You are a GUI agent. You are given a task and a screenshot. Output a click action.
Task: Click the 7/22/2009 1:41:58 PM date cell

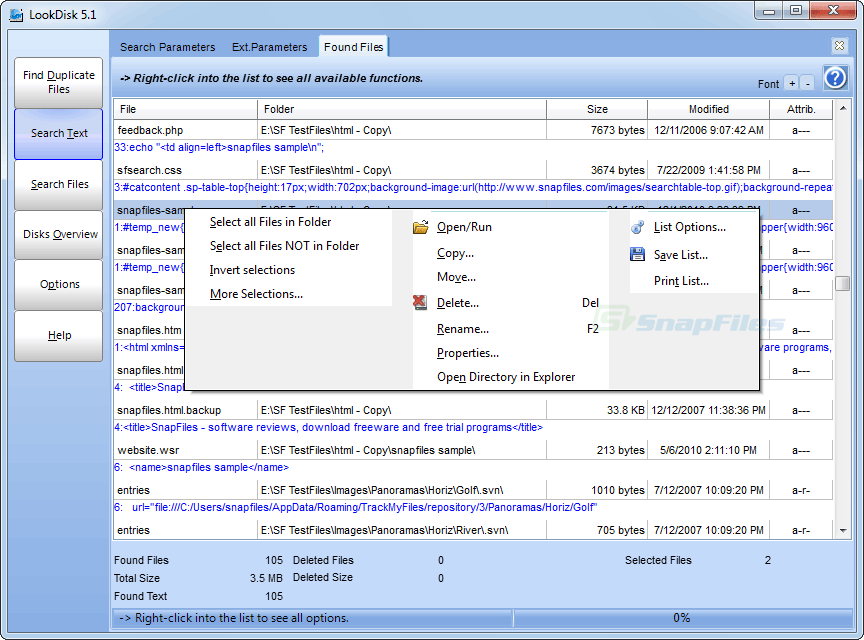[709, 170]
